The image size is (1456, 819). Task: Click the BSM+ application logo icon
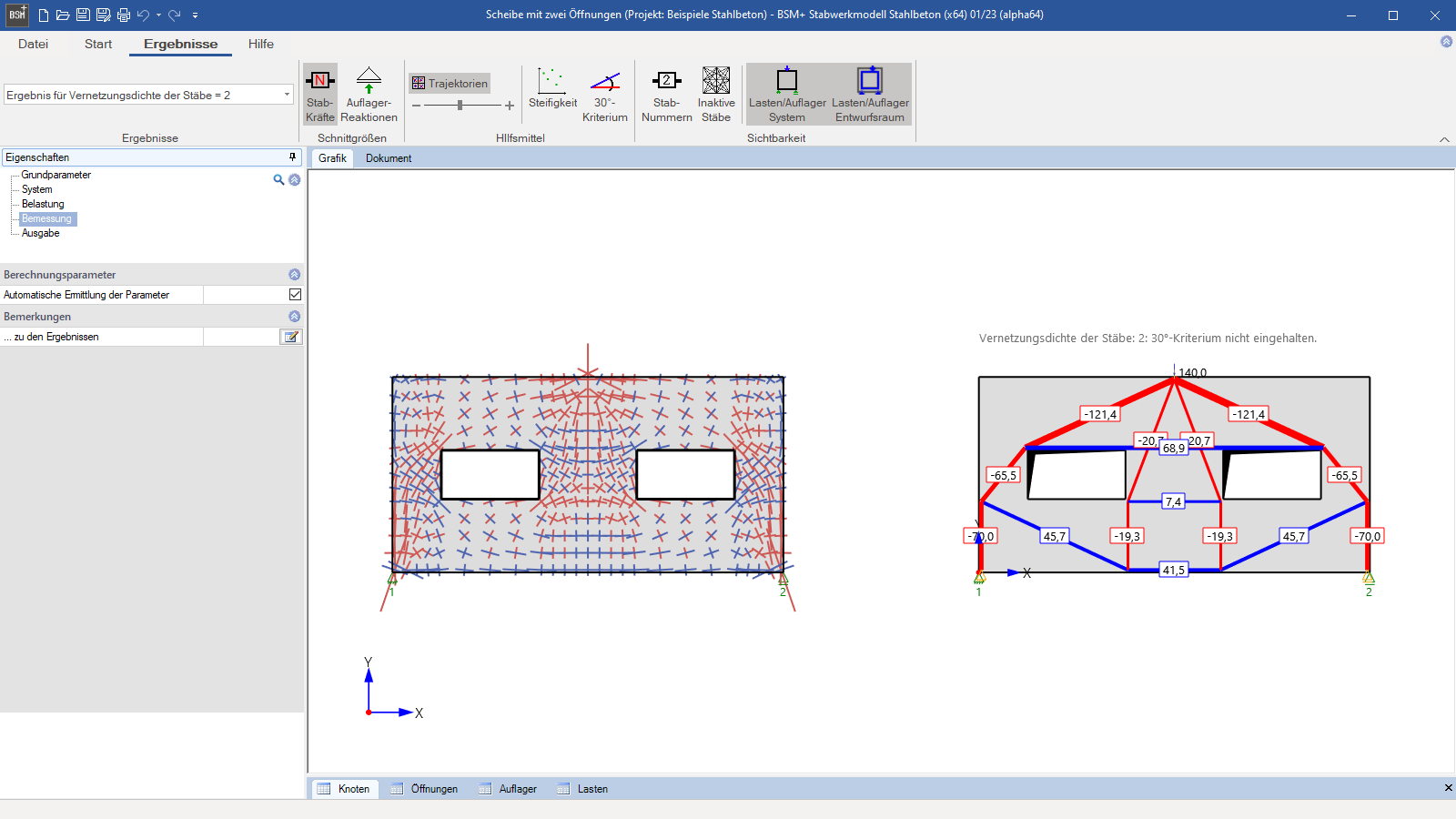(x=16, y=15)
